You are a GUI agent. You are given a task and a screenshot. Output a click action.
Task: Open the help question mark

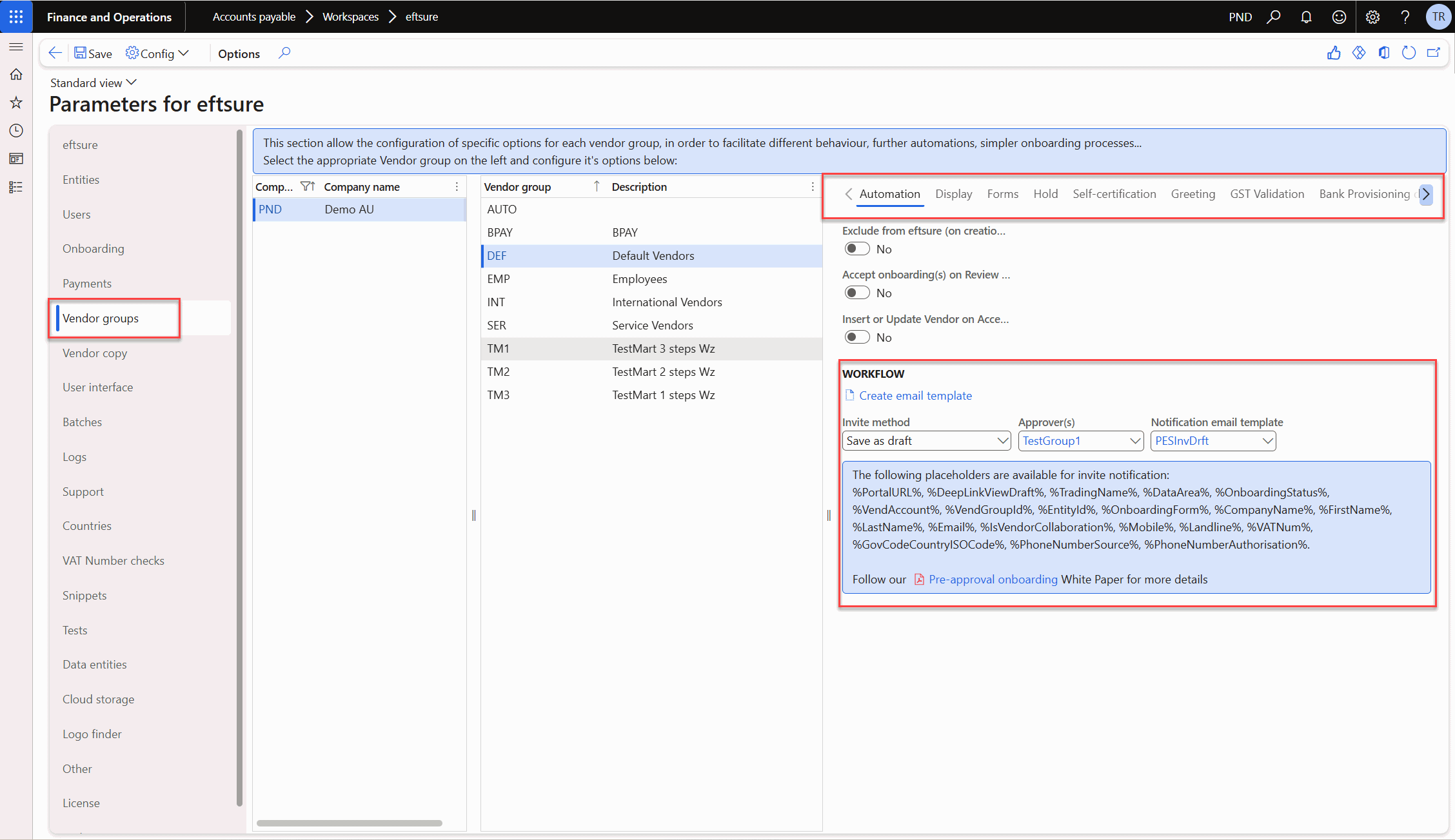[x=1405, y=17]
